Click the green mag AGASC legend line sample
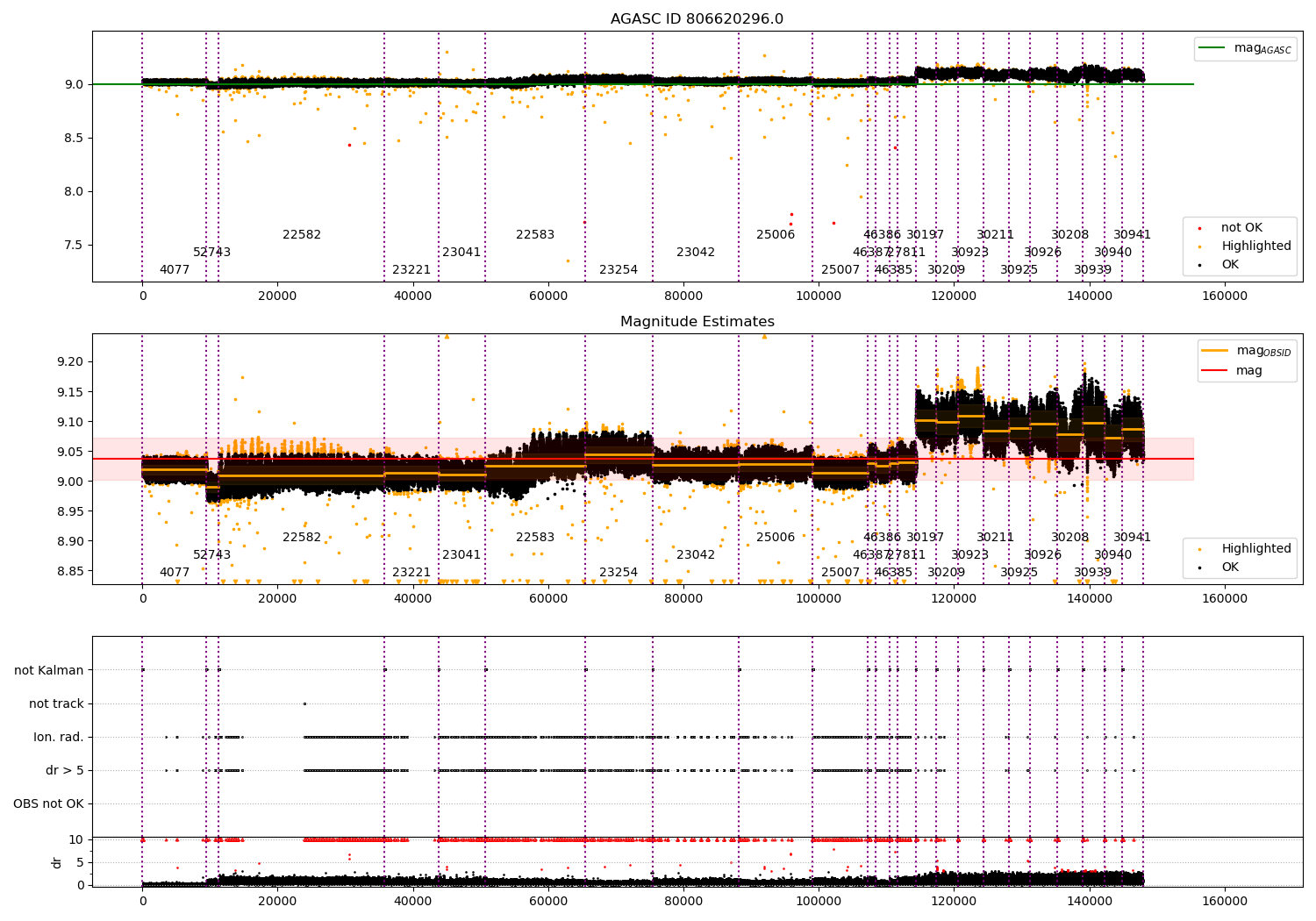Viewport: 1316px width, 921px height. [x=1212, y=48]
